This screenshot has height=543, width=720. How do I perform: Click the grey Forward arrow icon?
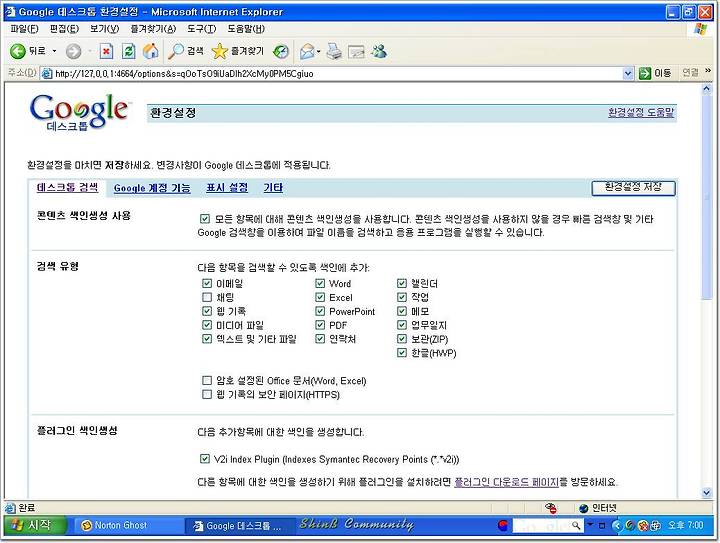(73, 51)
